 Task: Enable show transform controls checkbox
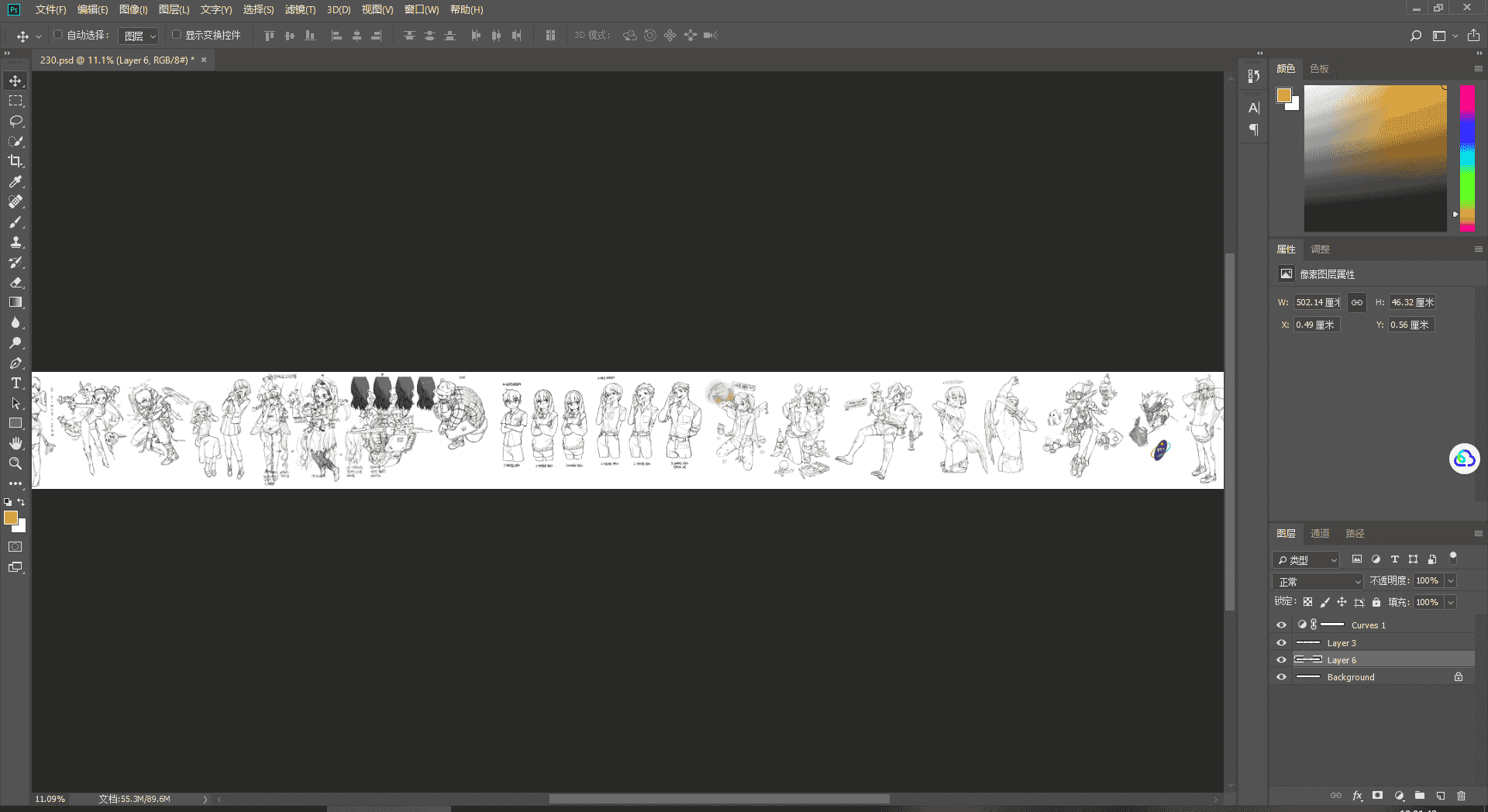176,35
